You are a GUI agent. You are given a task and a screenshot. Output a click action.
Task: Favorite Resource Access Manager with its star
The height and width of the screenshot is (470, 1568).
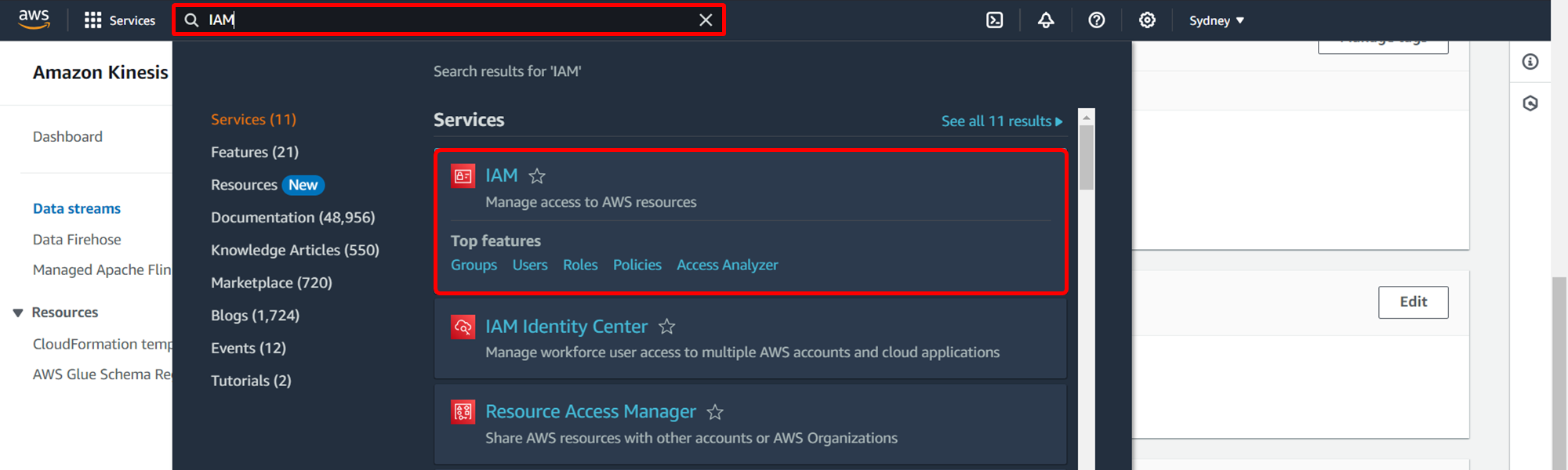coord(715,412)
